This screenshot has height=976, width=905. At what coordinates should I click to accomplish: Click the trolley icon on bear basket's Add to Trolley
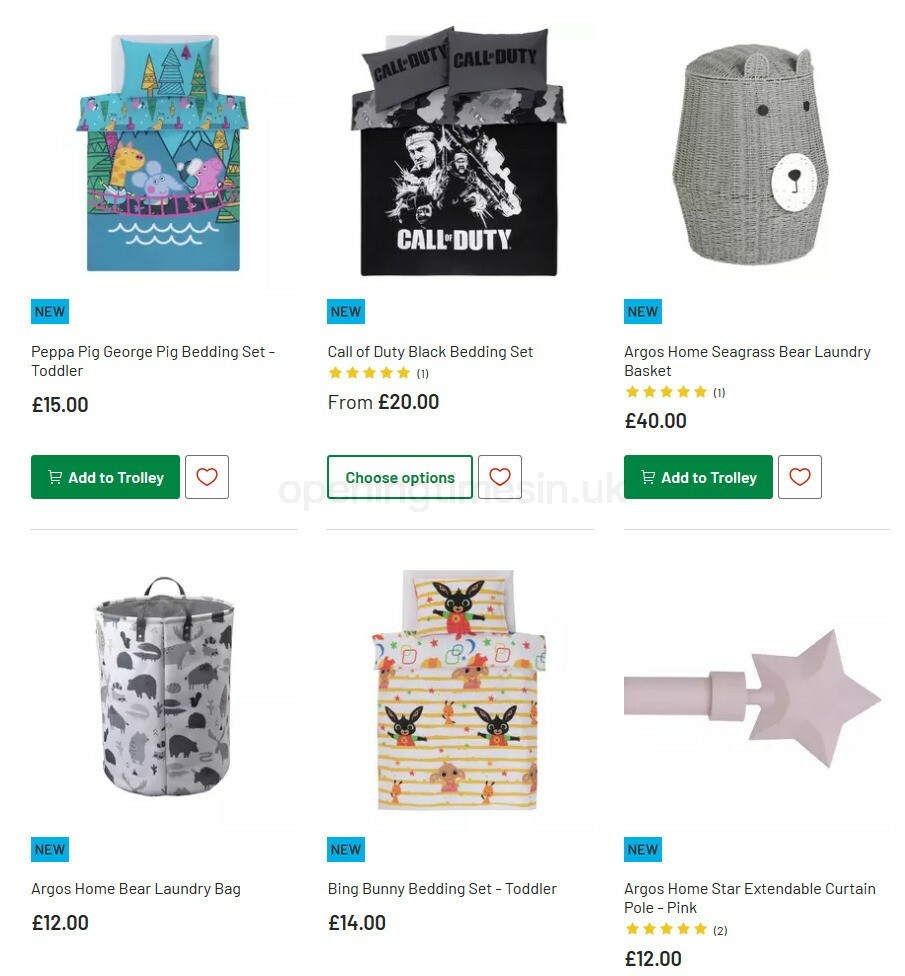648,477
